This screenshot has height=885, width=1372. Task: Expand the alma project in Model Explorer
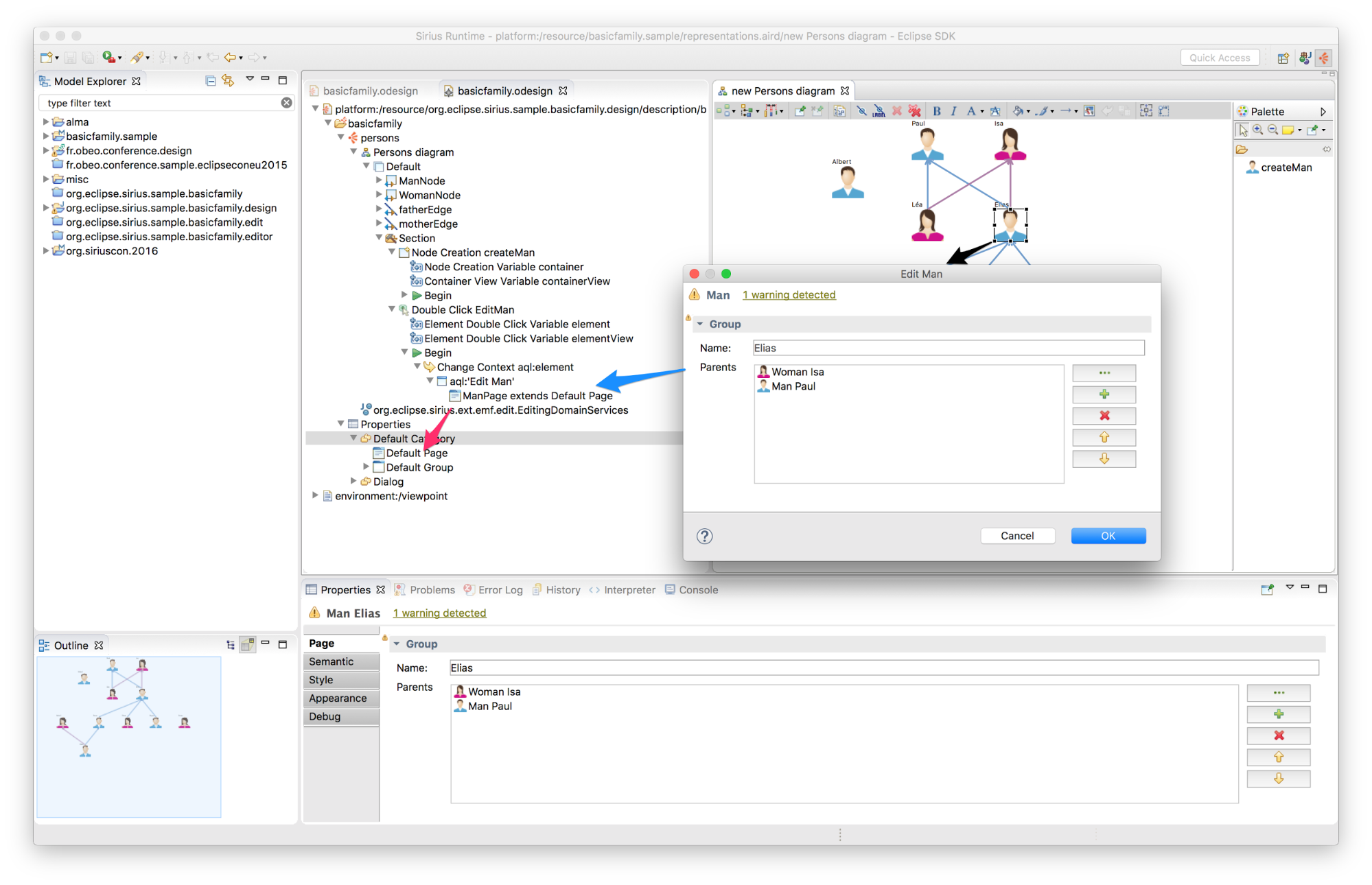coord(46,121)
